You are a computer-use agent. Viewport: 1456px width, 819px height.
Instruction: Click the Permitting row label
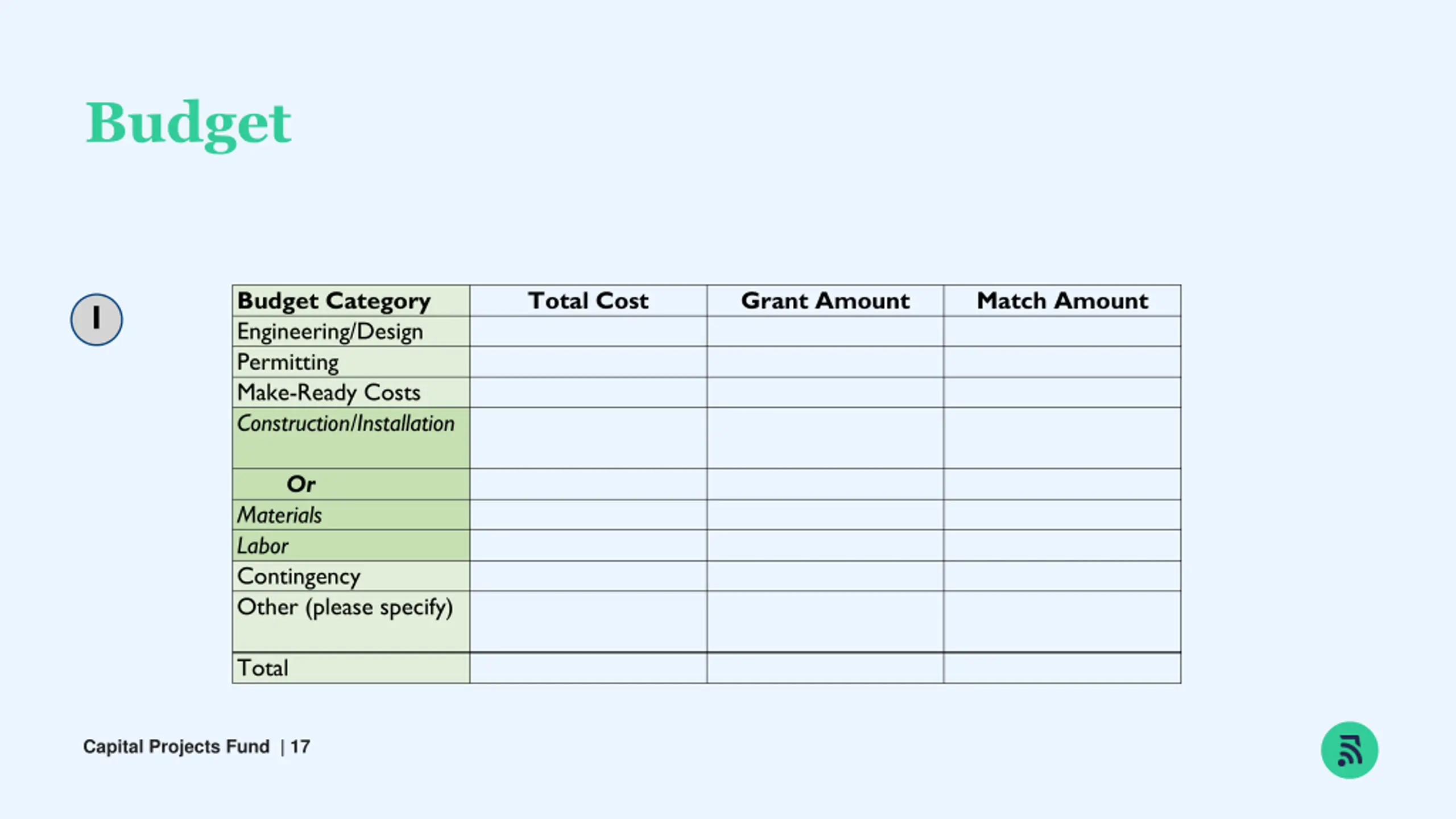(288, 363)
